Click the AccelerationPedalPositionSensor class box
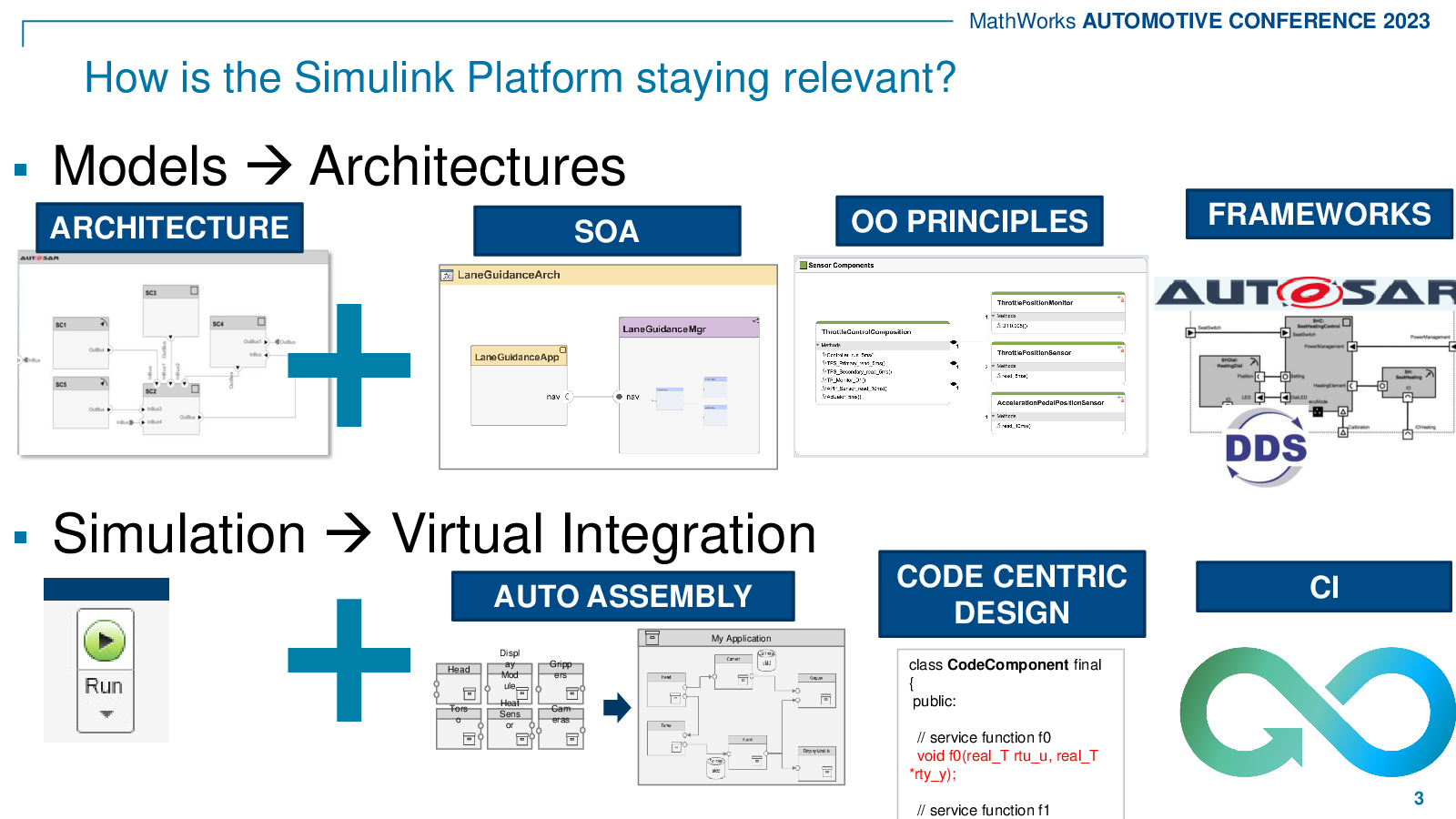The width and height of the screenshot is (1456, 819). coord(1057,412)
